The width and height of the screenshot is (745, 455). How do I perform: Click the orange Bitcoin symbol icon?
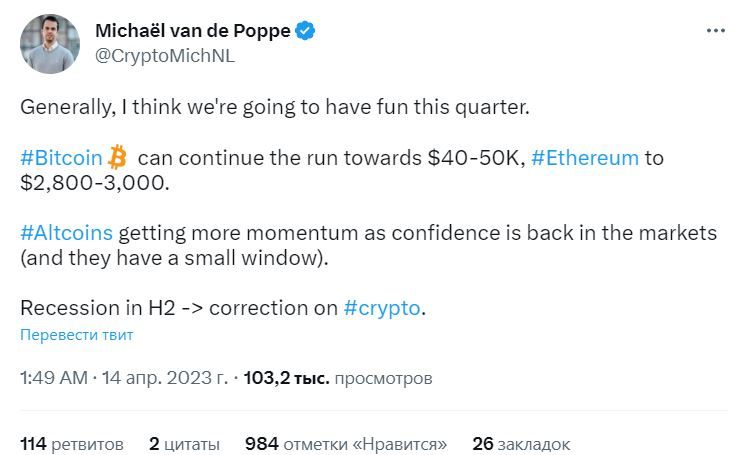(118, 158)
